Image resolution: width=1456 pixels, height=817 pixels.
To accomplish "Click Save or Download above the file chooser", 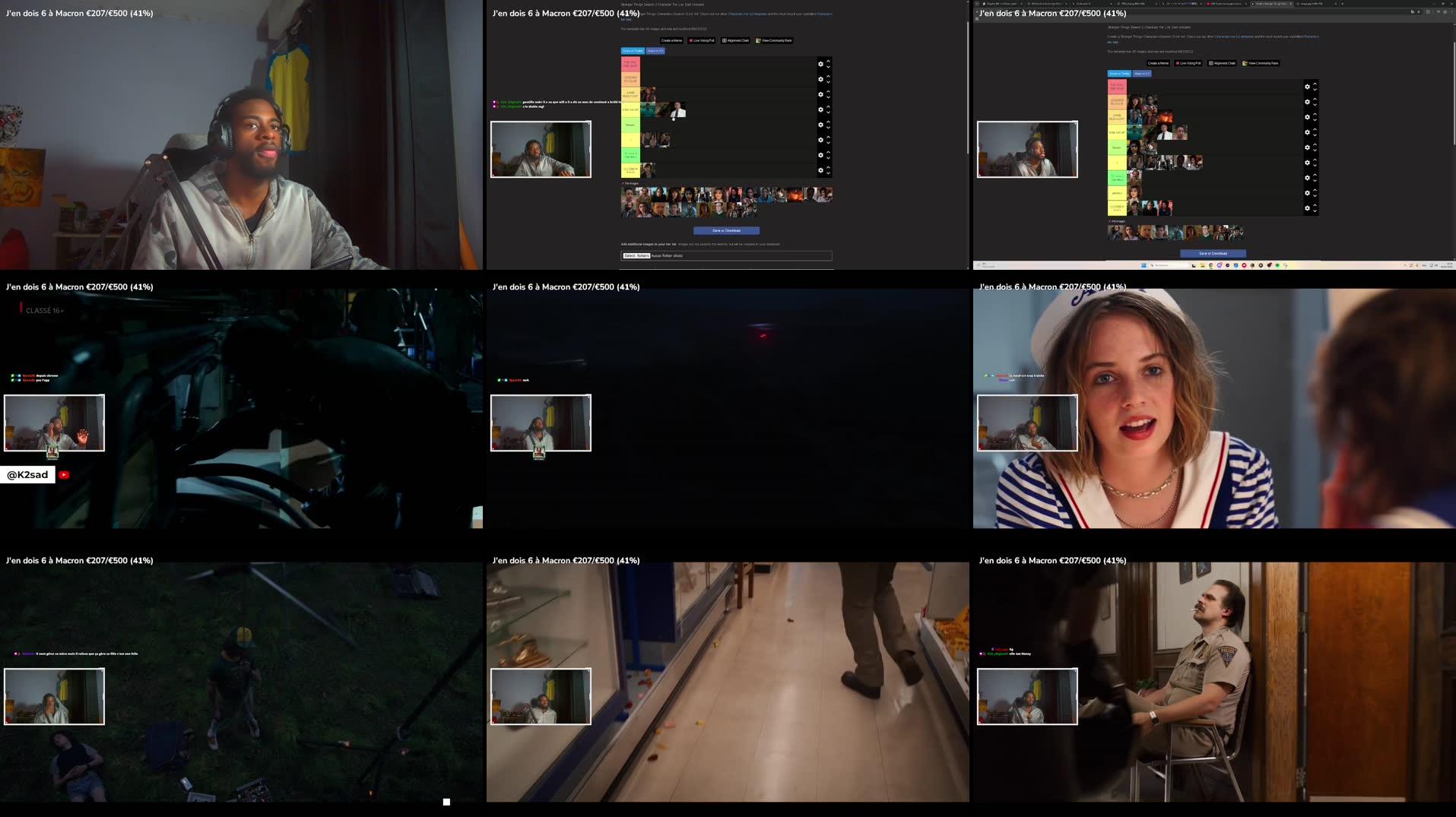I will (x=726, y=230).
